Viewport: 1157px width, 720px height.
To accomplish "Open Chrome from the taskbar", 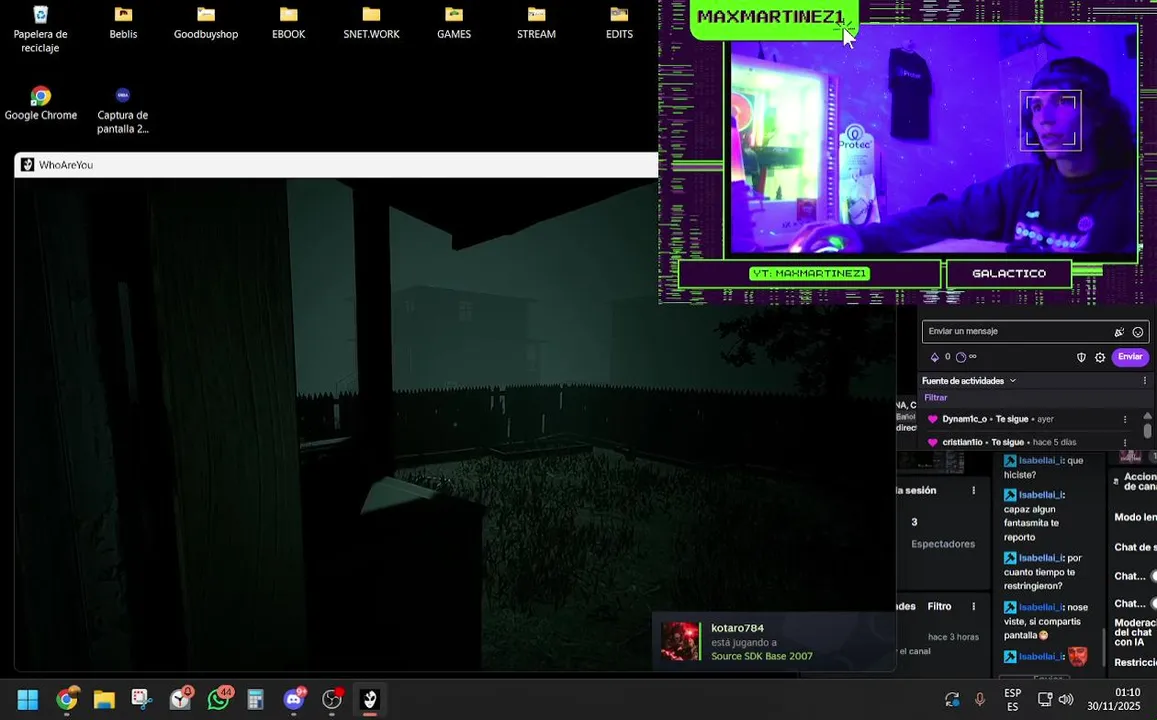I will coord(66,699).
